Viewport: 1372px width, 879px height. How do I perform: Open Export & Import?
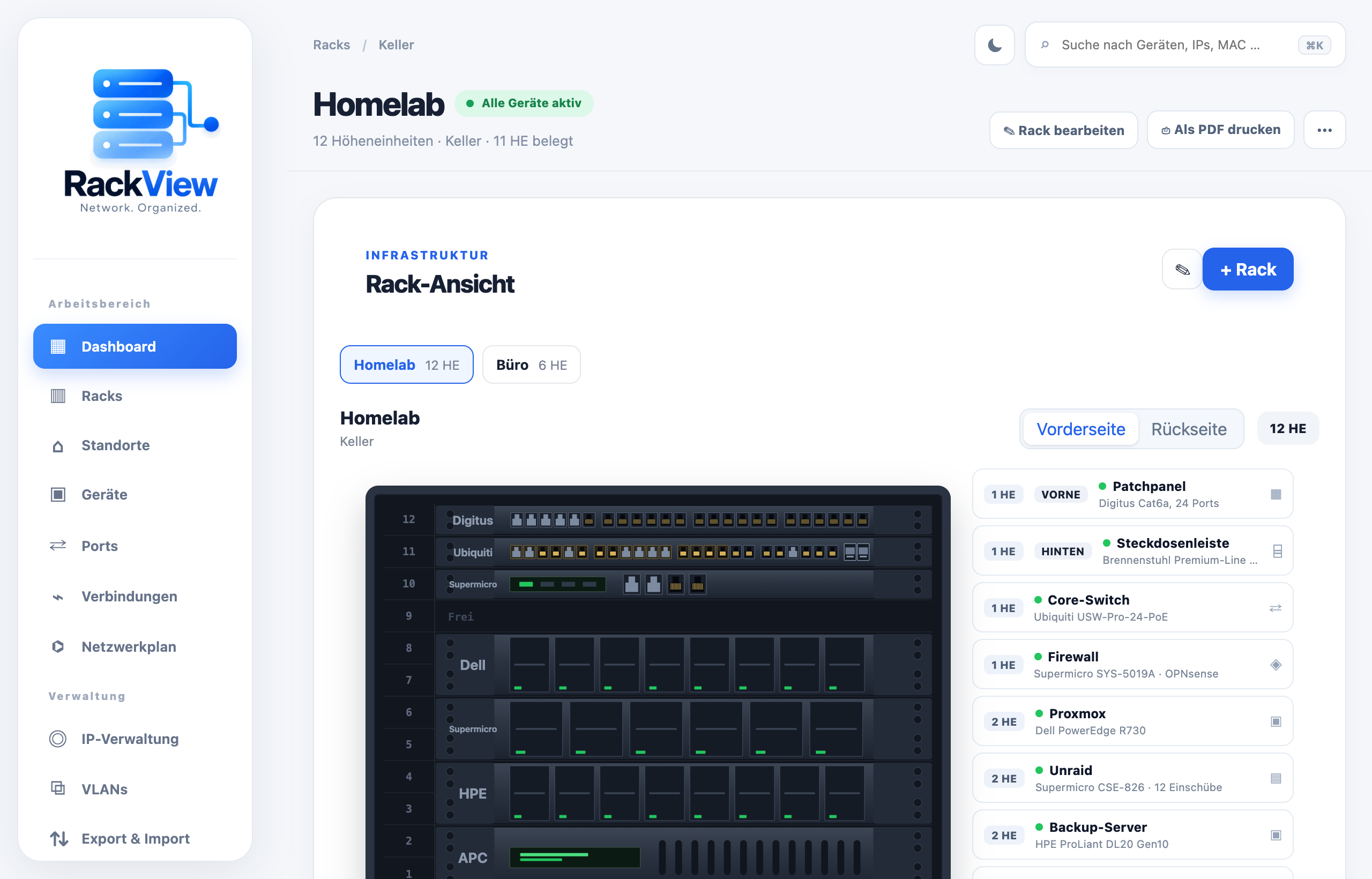135,838
